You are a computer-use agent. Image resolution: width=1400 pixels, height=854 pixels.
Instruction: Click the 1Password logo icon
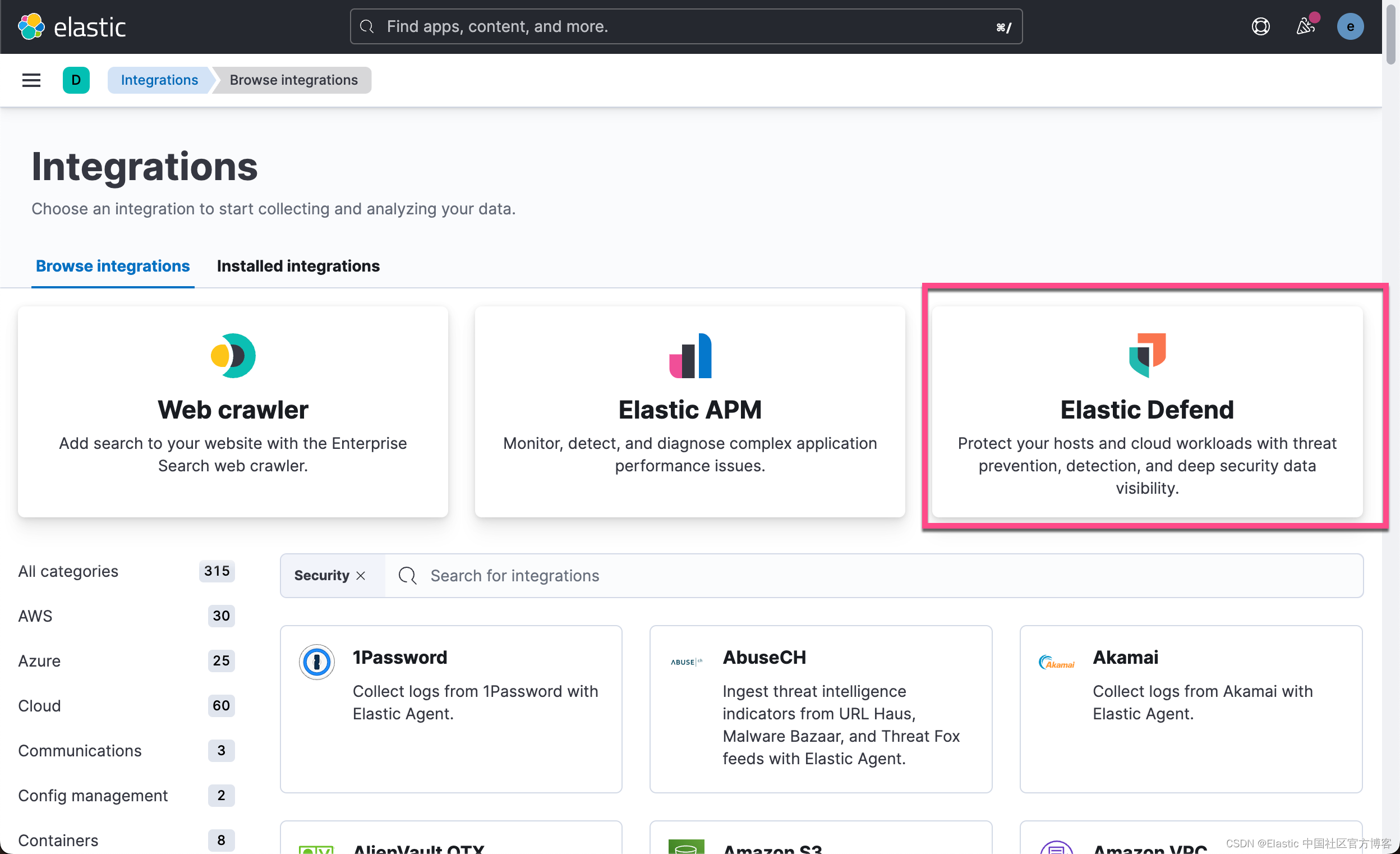click(316, 662)
